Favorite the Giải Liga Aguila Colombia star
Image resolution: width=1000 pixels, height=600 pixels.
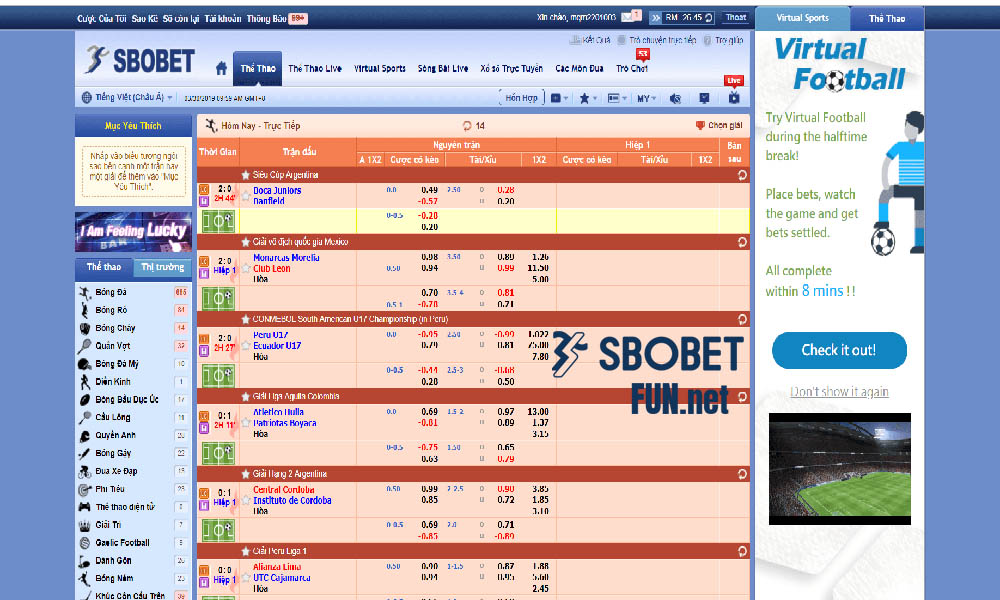click(245, 397)
